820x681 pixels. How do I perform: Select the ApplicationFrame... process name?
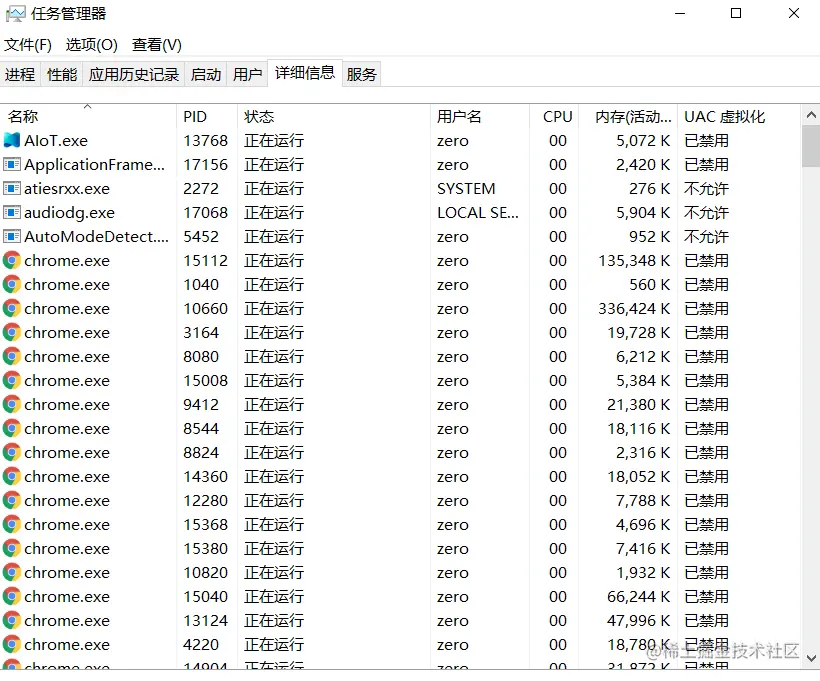pos(95,165)
